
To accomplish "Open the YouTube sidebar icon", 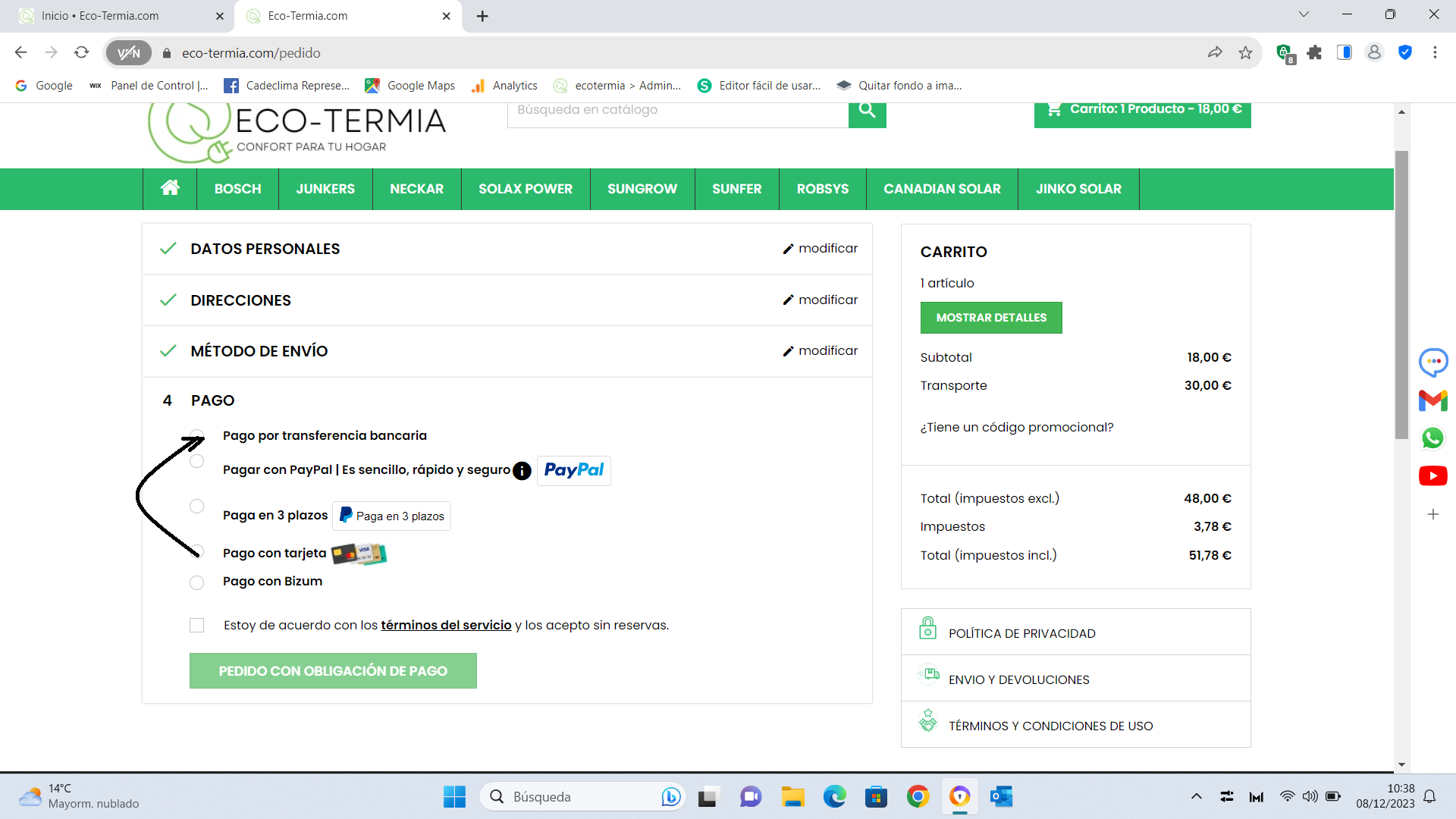I will pos(1432,476).
